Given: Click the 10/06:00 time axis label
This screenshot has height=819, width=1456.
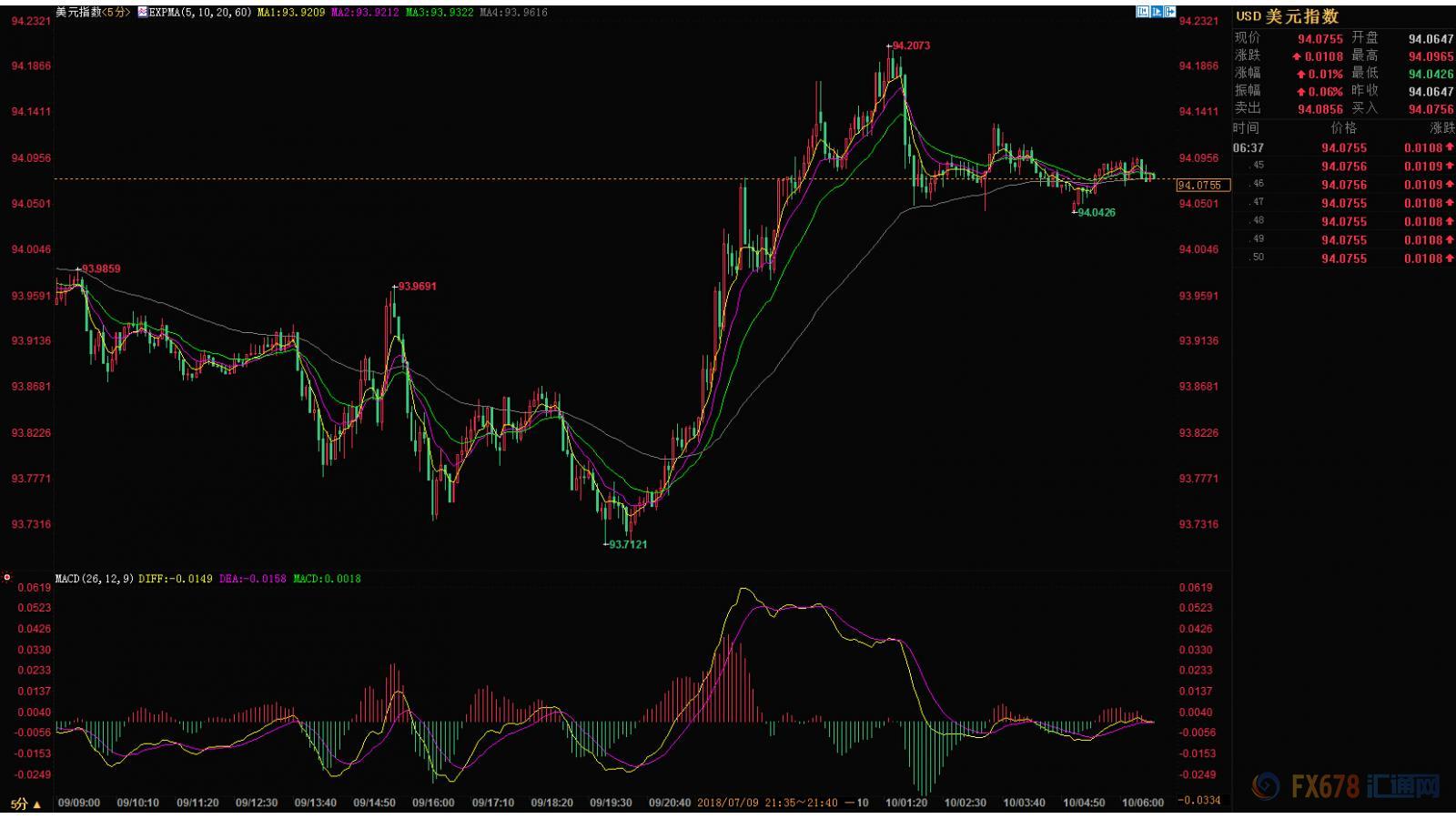Looking at the screenshot, I should pyautogui.click(x=1143, y=804).
